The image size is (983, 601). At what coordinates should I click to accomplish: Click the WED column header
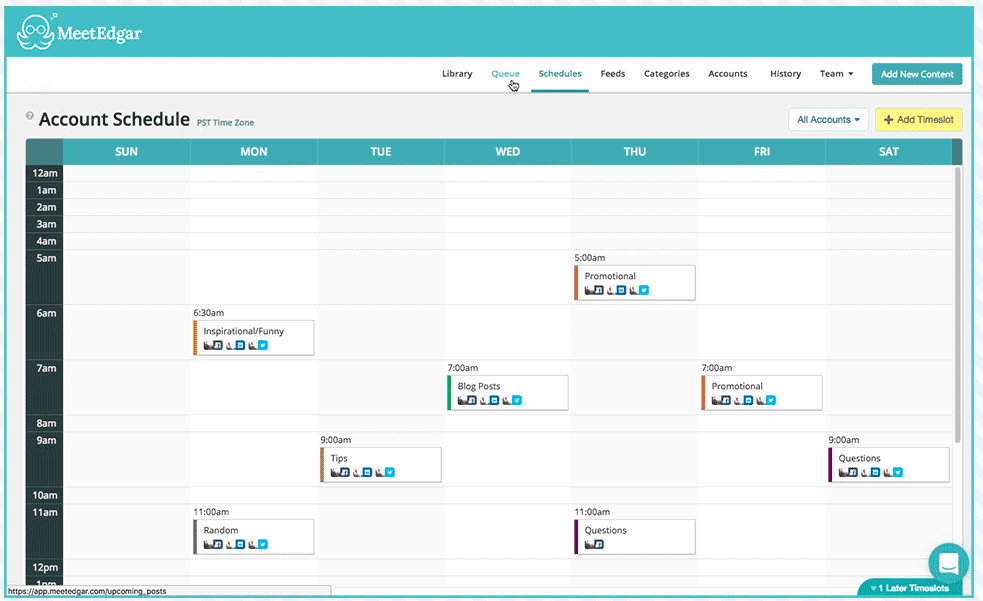(x=508, y=152)
